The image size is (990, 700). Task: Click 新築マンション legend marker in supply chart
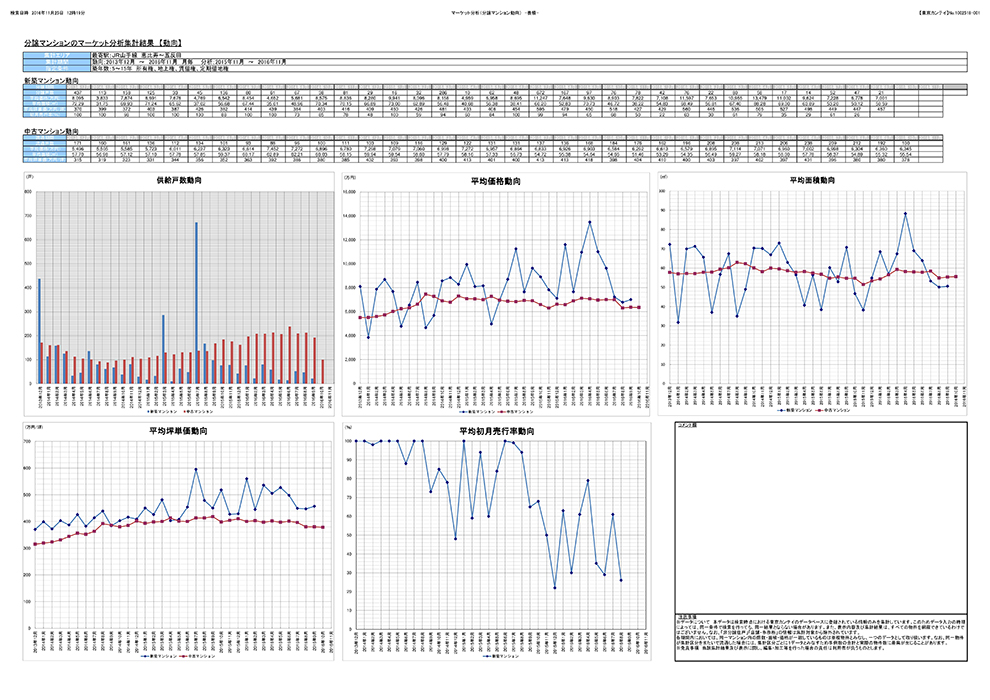(x=150, y=411)
